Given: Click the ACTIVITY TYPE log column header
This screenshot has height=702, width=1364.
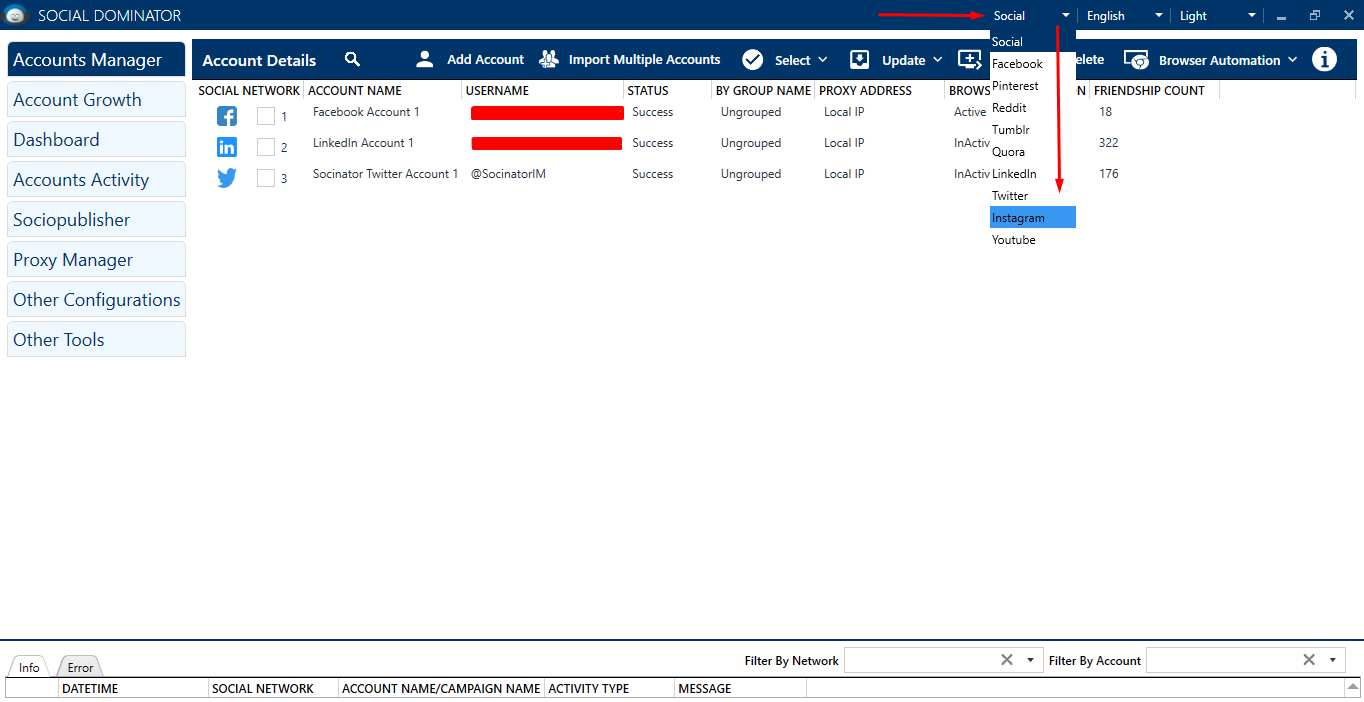Looking at the screenshot, I should (x=589, y=689).
